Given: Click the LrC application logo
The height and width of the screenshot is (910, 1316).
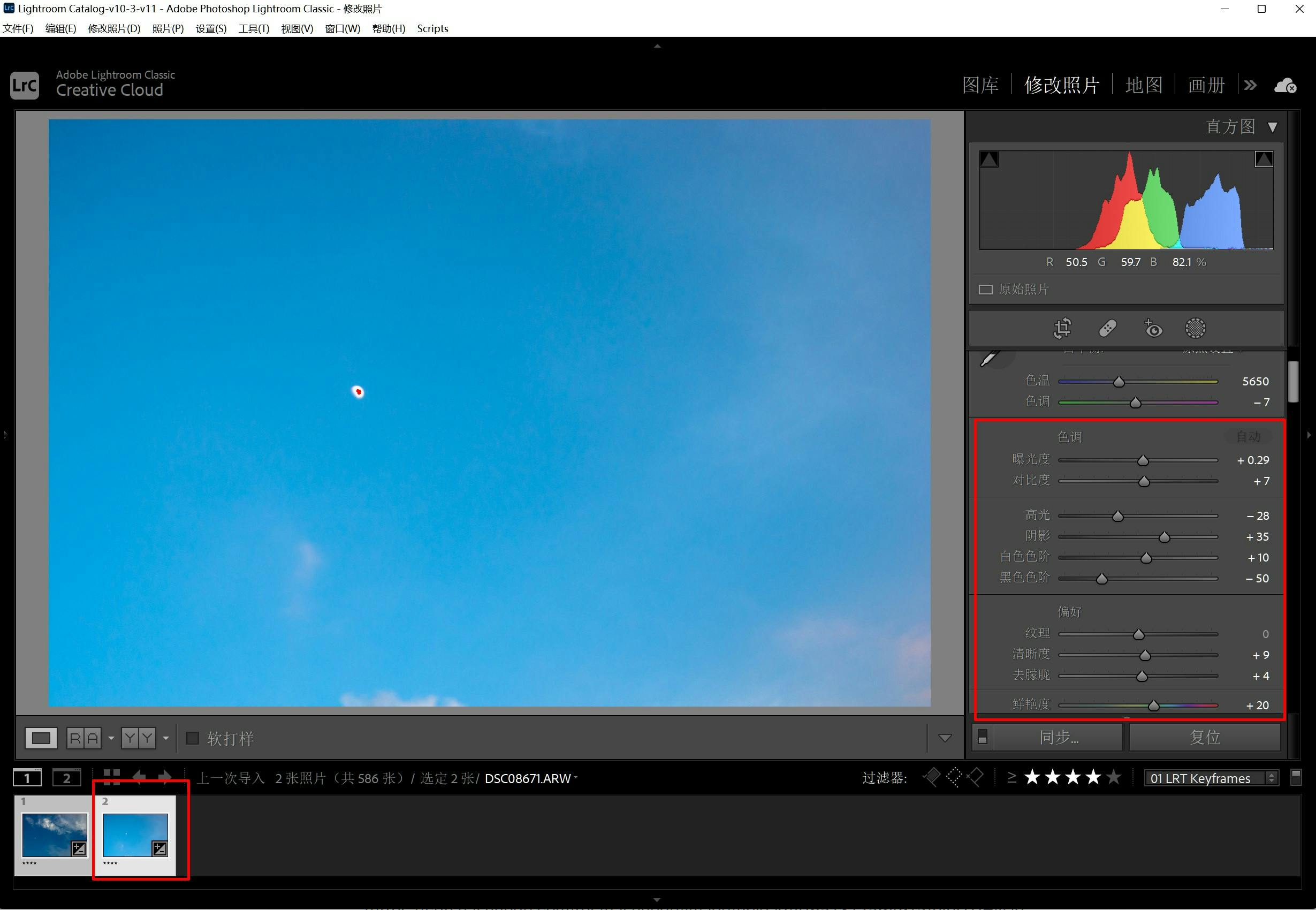Looking at the screenshot, I should (25, 86).
